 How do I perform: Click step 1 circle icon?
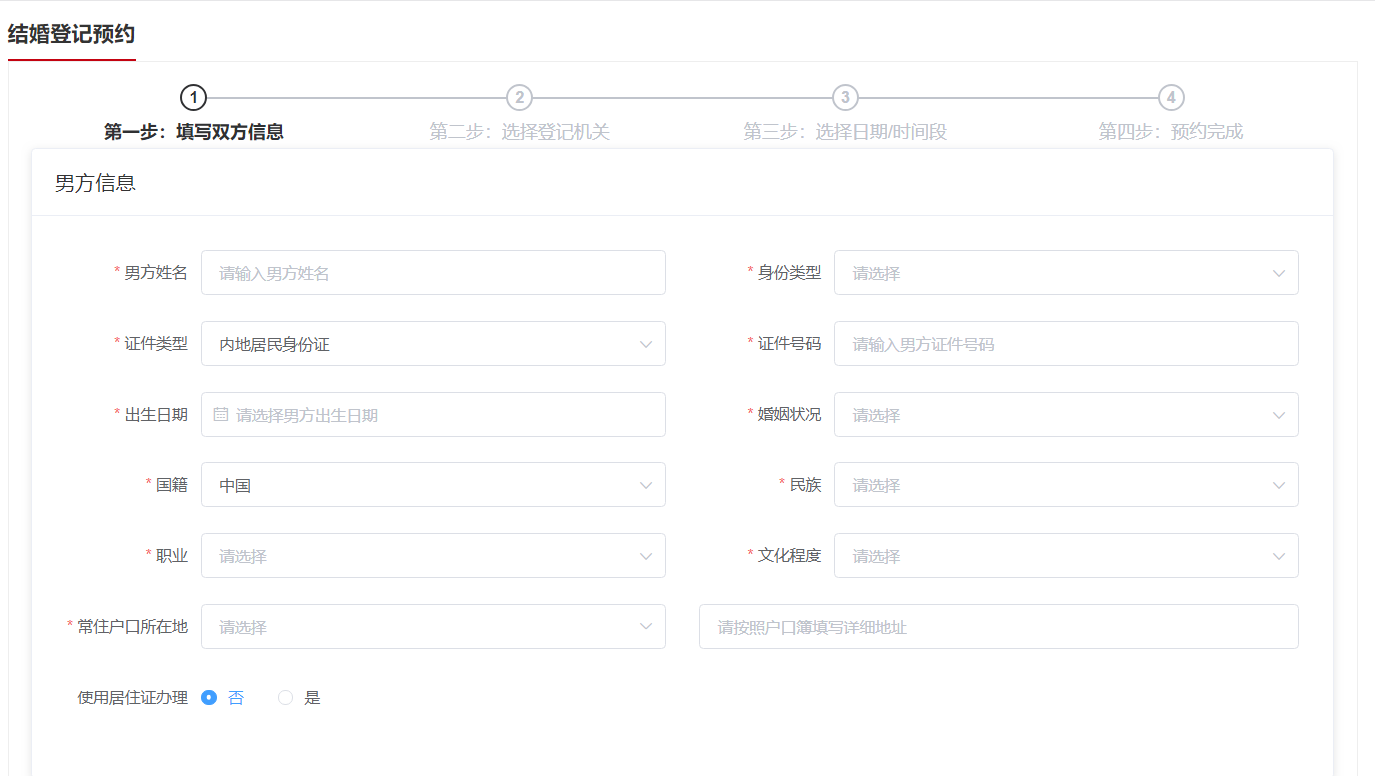coord(193,97)
